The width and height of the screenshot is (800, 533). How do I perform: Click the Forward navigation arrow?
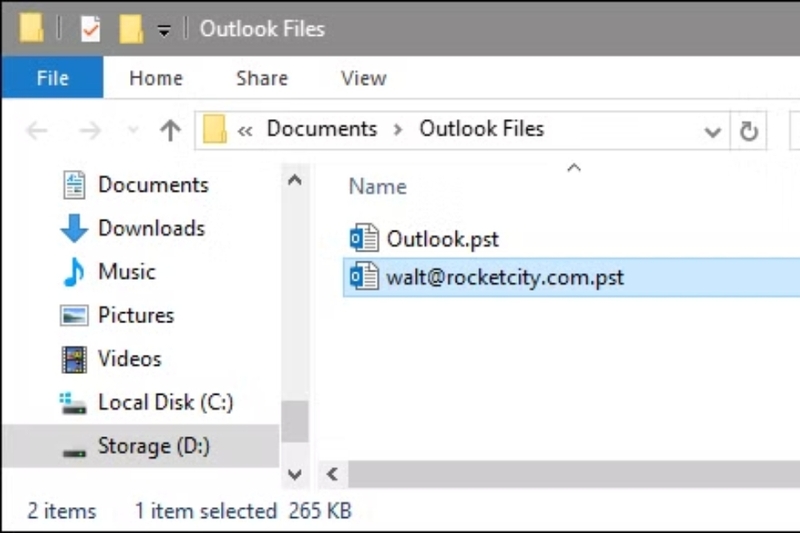(90, 130)
